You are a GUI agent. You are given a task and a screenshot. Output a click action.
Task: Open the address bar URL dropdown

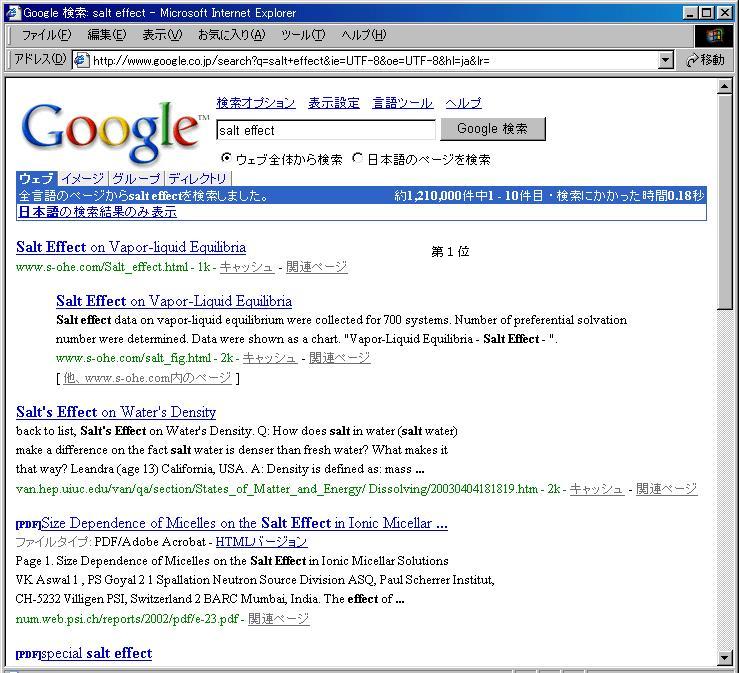tap(666, 60)
